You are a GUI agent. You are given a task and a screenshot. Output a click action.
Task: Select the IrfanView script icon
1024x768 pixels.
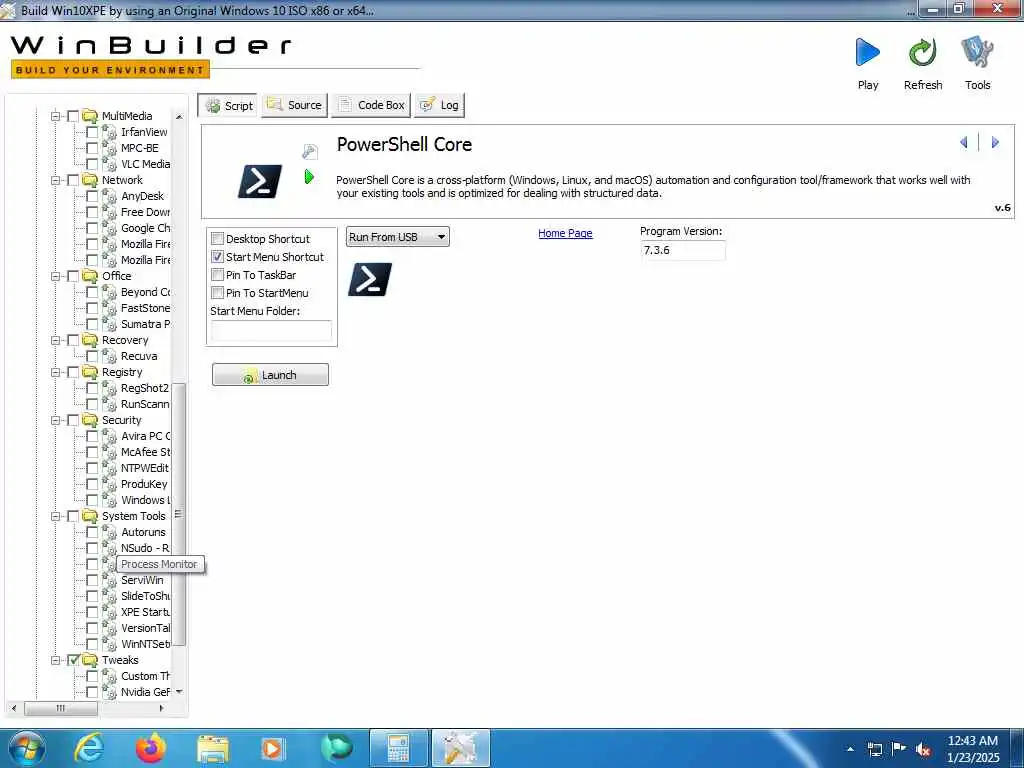(x=110, y=132)
